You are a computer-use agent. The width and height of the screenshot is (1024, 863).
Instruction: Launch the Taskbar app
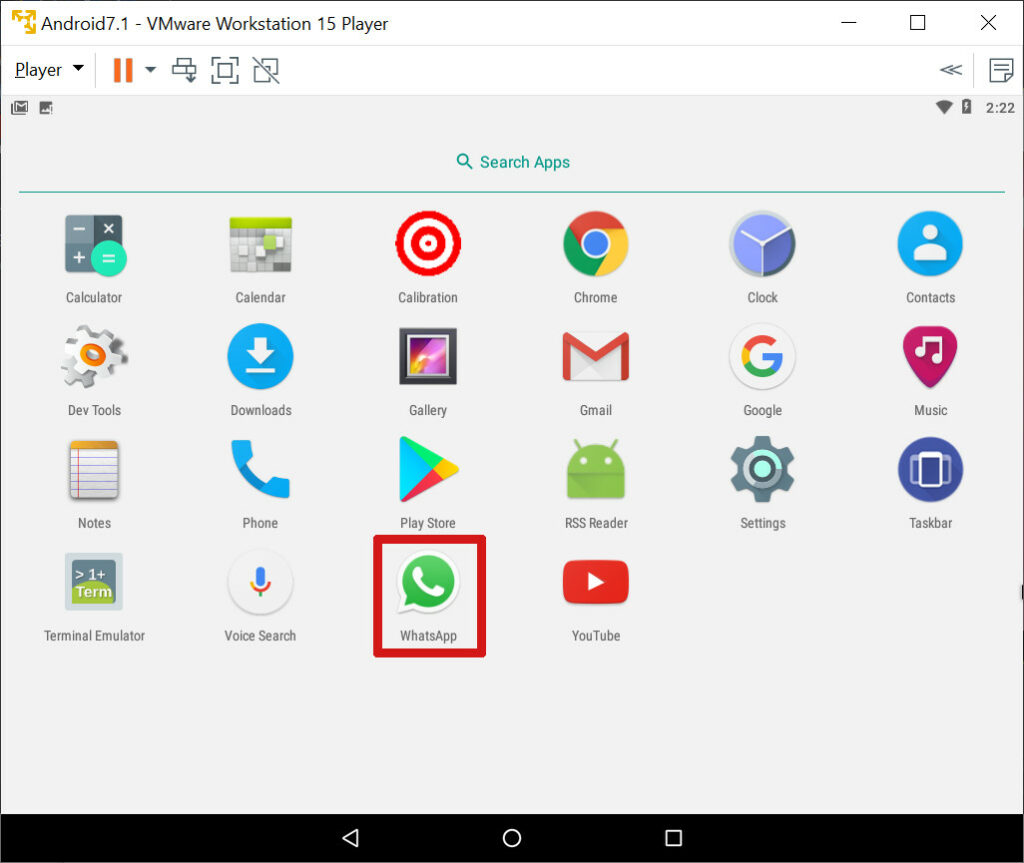930,470
